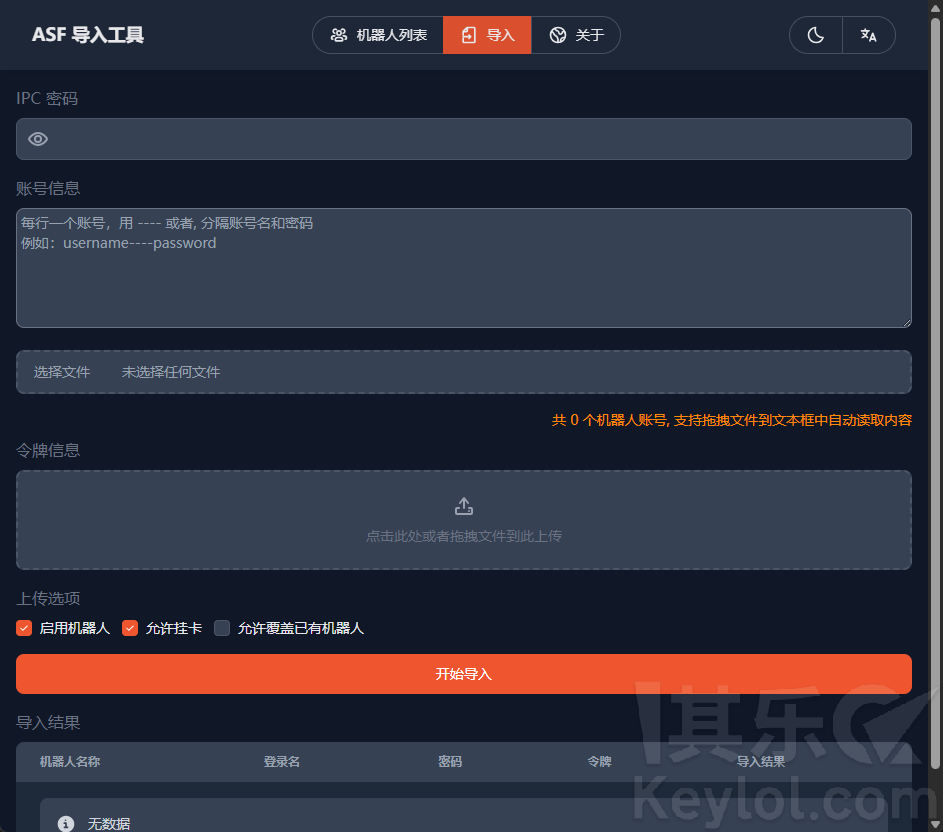This screenshot has width=943, height=832.
Task: Disable the 启用机器人 checkbox
Action: click(x=25, y=628)
